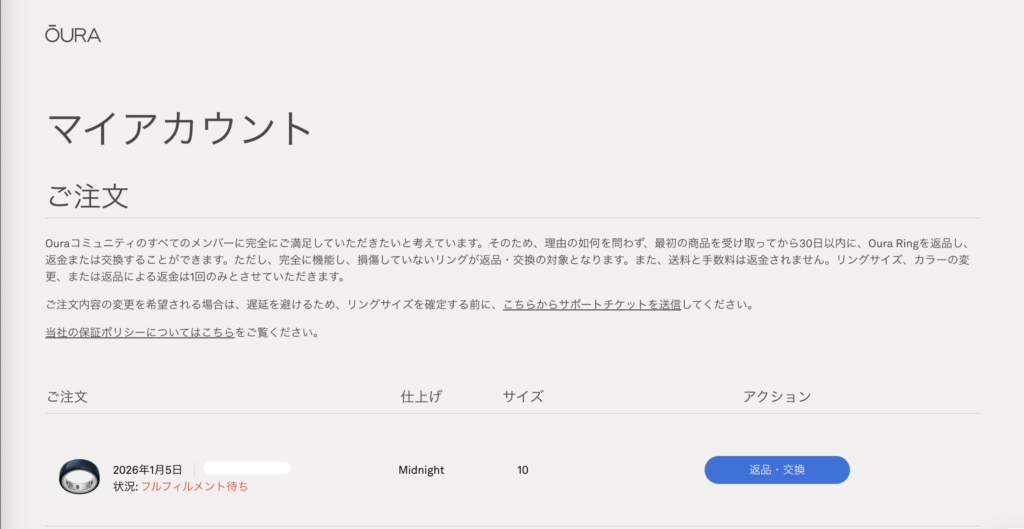Click the フルフィルメント待ち status text
The width and height of the screenshot is (1024, 529).
tap(194, 487)
